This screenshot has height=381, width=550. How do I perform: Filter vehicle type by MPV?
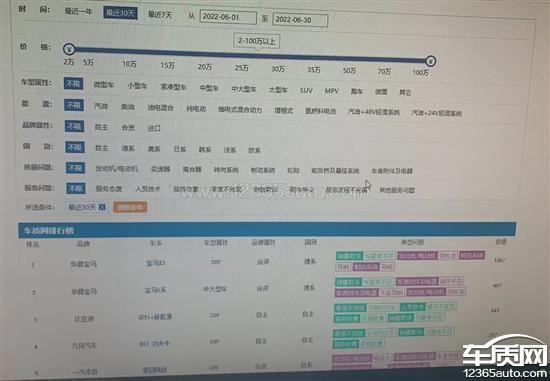pyautogui.click(x=331, y=91)
